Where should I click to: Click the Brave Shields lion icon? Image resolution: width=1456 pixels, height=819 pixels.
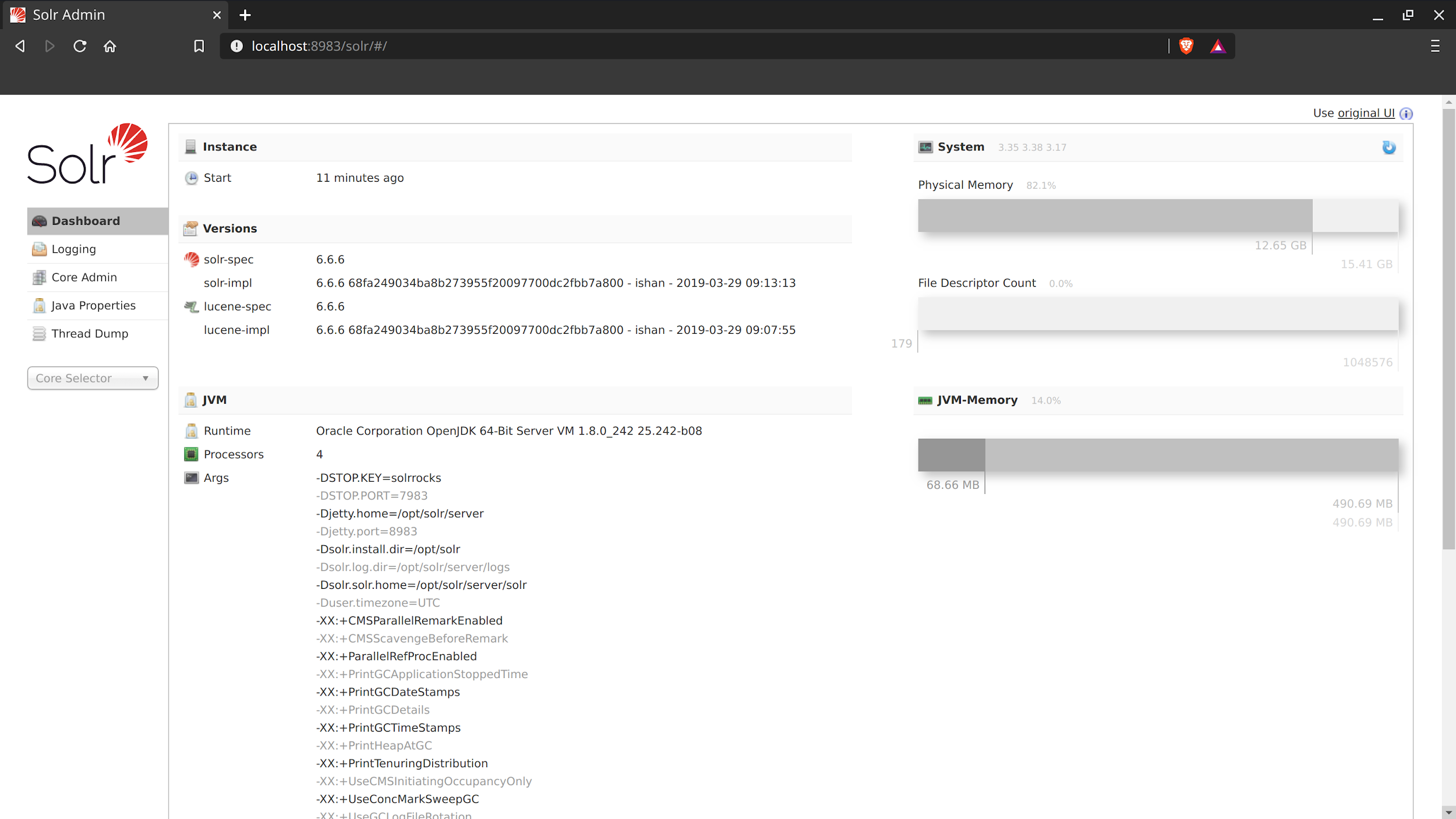coord(1186,46)
